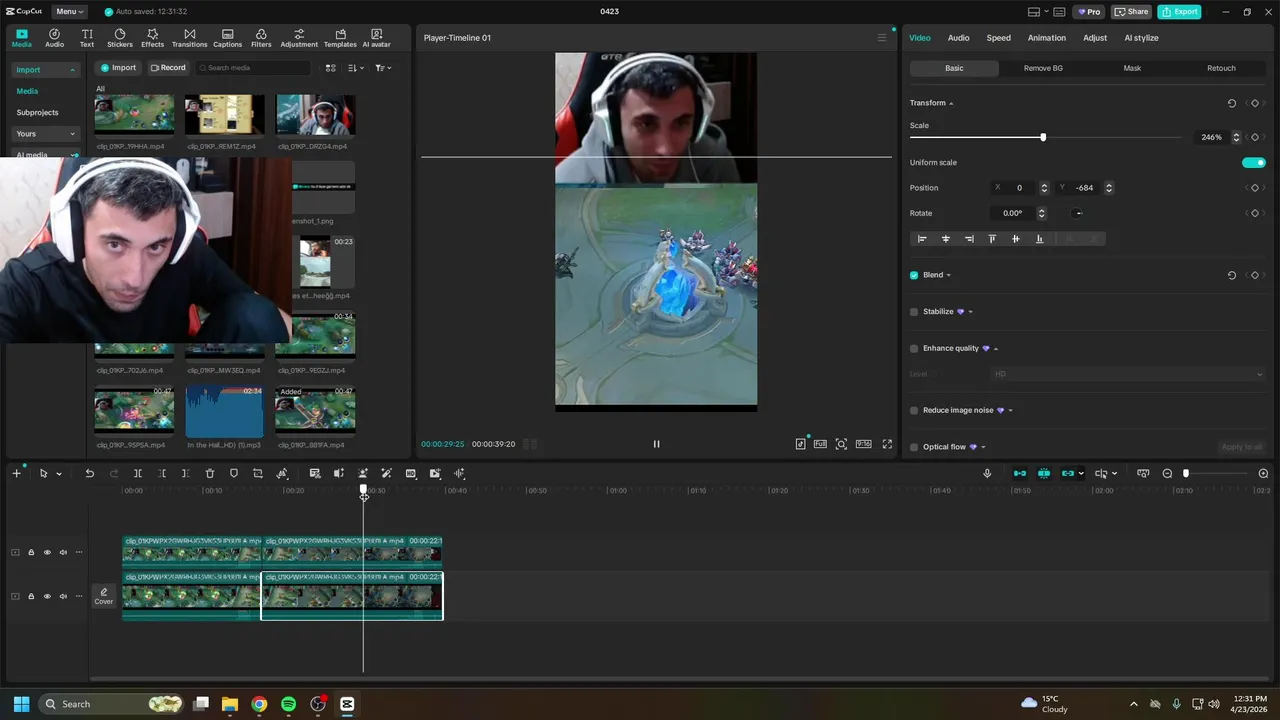1280x720 pixels.
Task: Click the player aspect ratio icon
Action: tap(863, 444)
